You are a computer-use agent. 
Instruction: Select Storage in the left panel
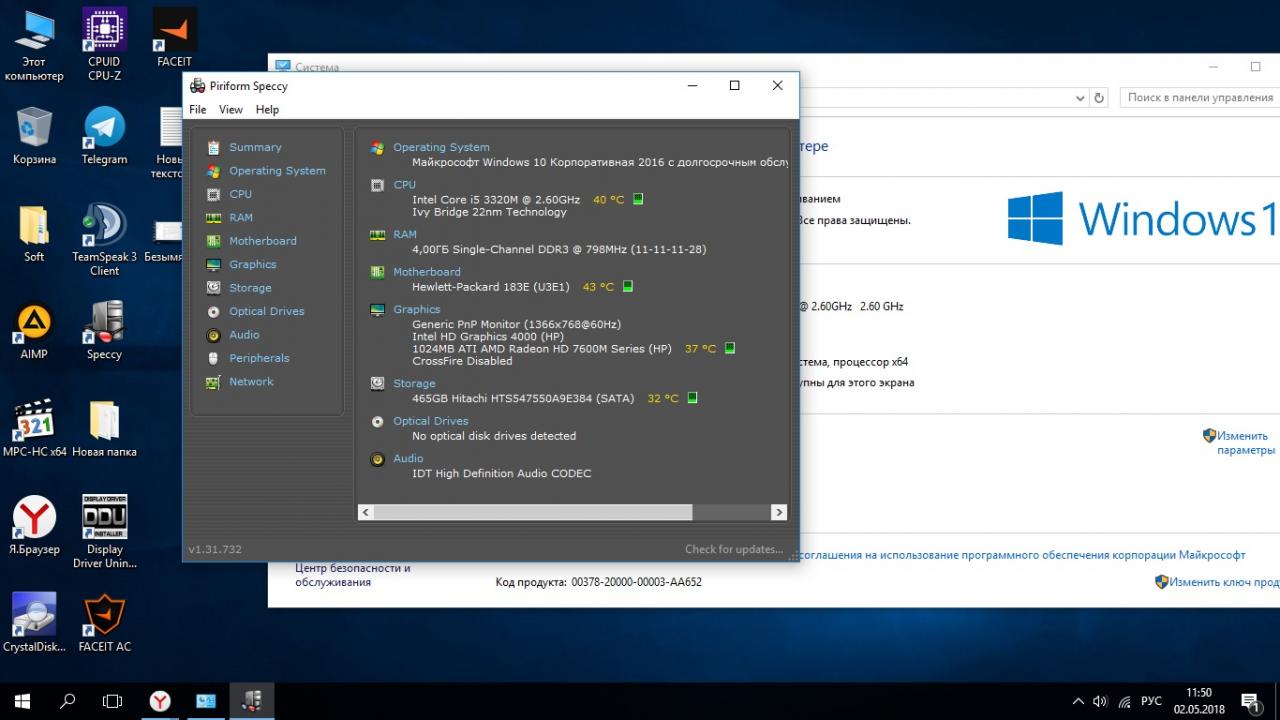(x=250, y=288)
